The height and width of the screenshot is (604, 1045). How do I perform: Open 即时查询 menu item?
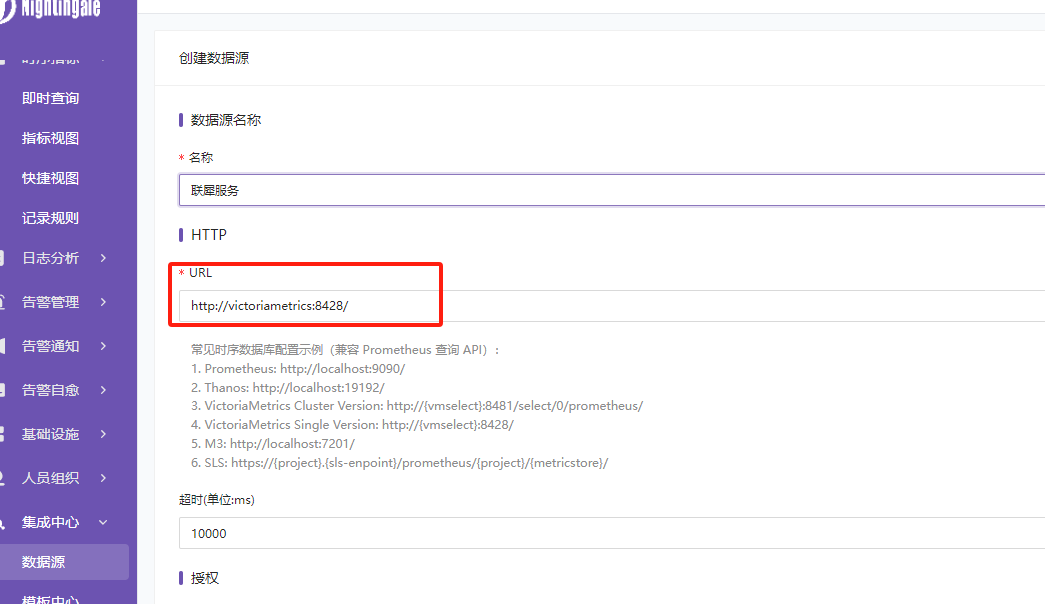[x=50, y=98]
